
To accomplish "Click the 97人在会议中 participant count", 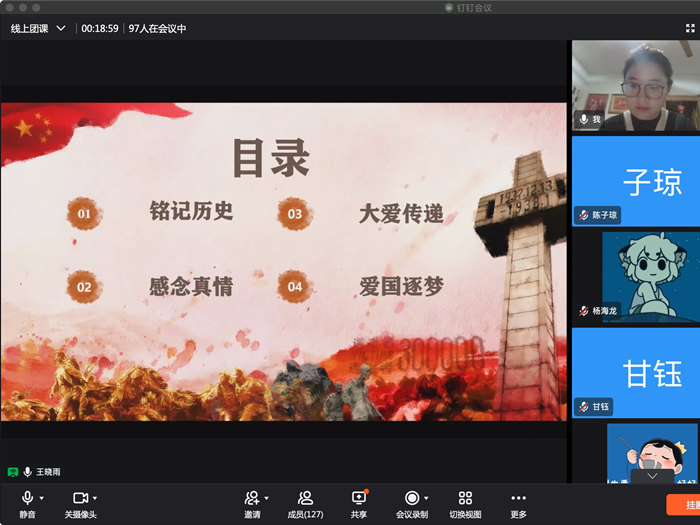I will [x=157, y=29].
